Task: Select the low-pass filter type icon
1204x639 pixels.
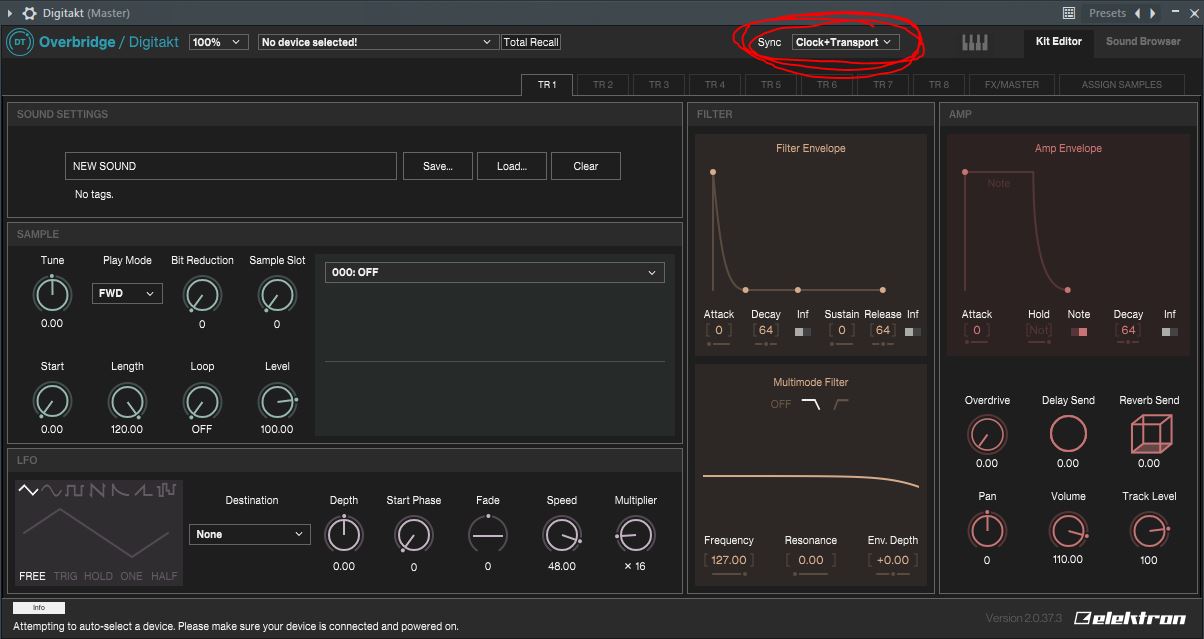Action: click(810, 404)
